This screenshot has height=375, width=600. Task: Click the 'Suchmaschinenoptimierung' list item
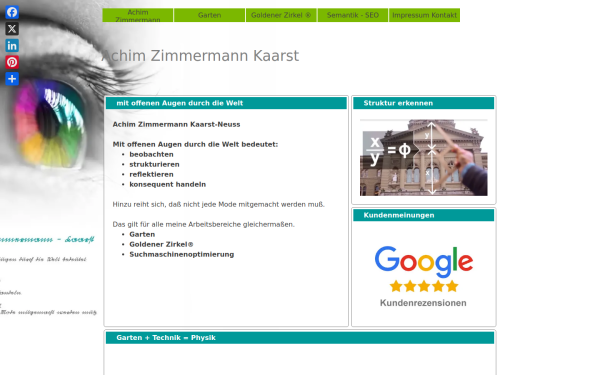tap(181, 254)
